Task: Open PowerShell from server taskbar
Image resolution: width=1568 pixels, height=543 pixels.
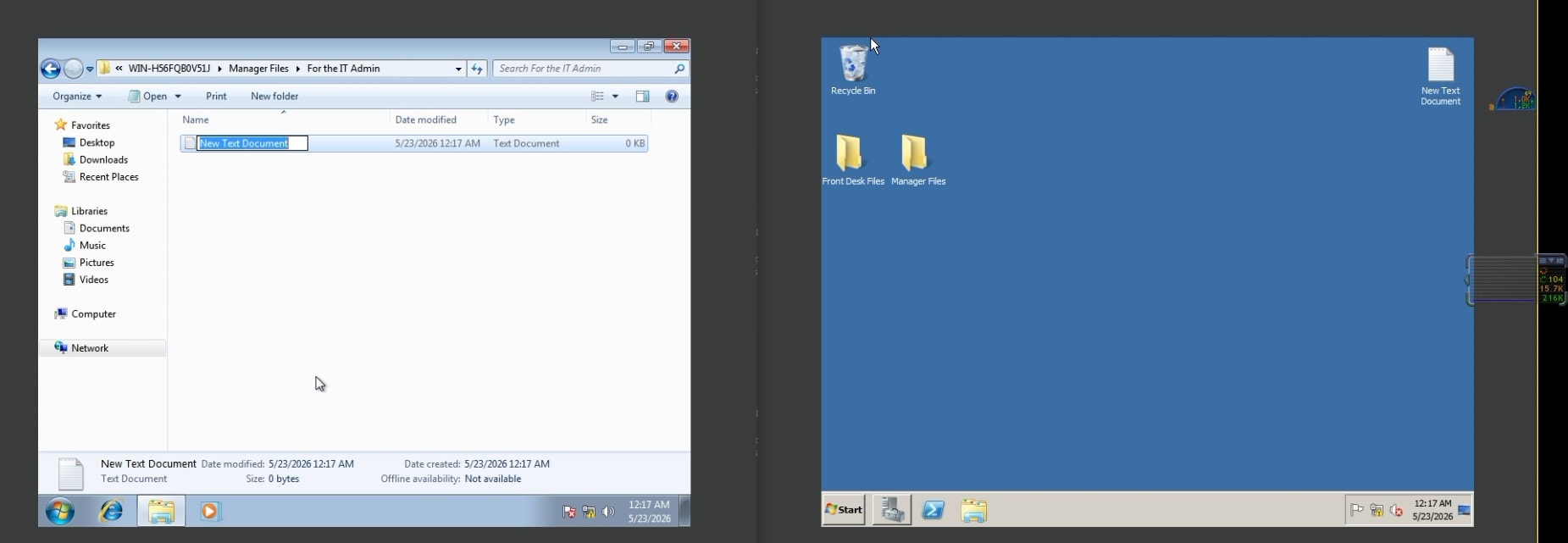Action: (x=933, y=510)
